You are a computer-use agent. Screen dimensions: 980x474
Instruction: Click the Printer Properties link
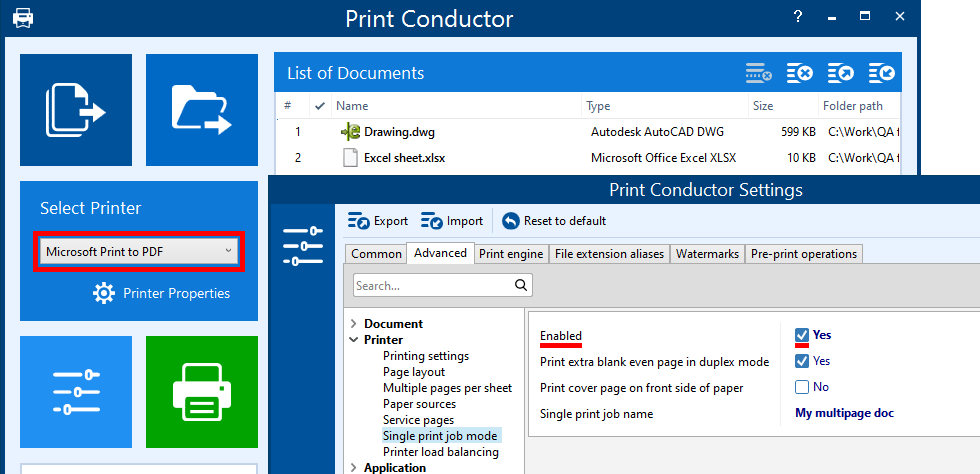pyautogui.click(x=176, y=293)
